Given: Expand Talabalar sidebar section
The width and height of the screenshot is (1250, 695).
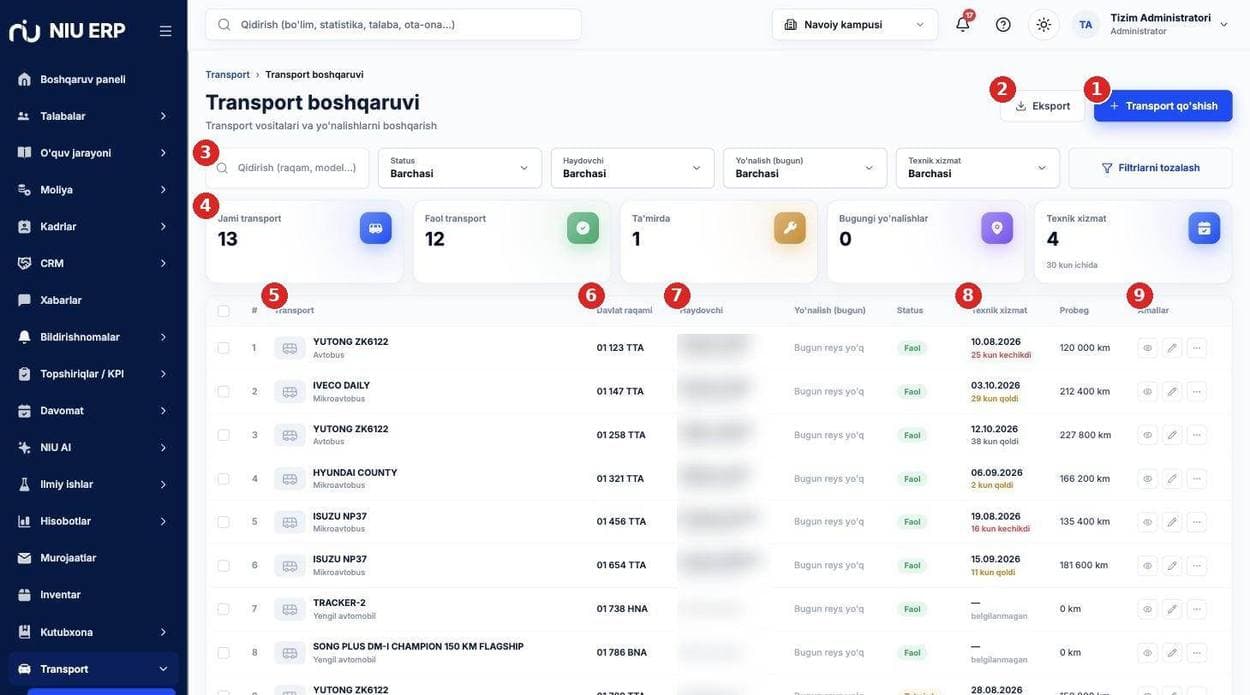Looking at the screenshot, I should pos(93,116).
